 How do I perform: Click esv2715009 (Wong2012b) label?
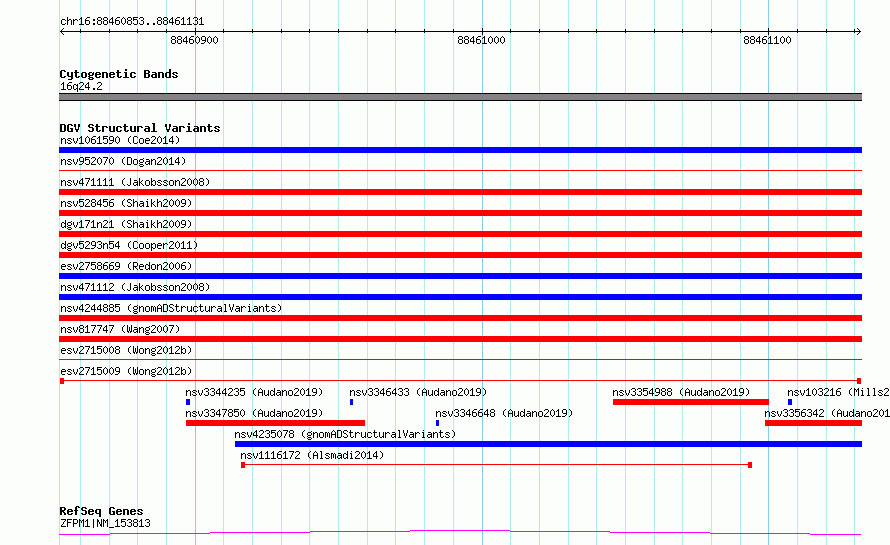[126, 371]
